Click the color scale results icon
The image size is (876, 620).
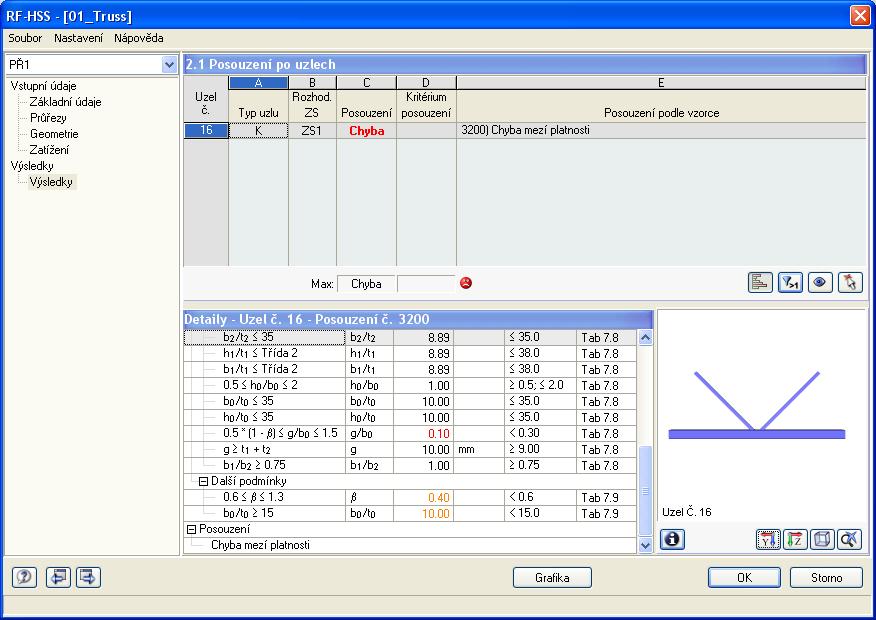pyautogui.click(x=760, y=283)
